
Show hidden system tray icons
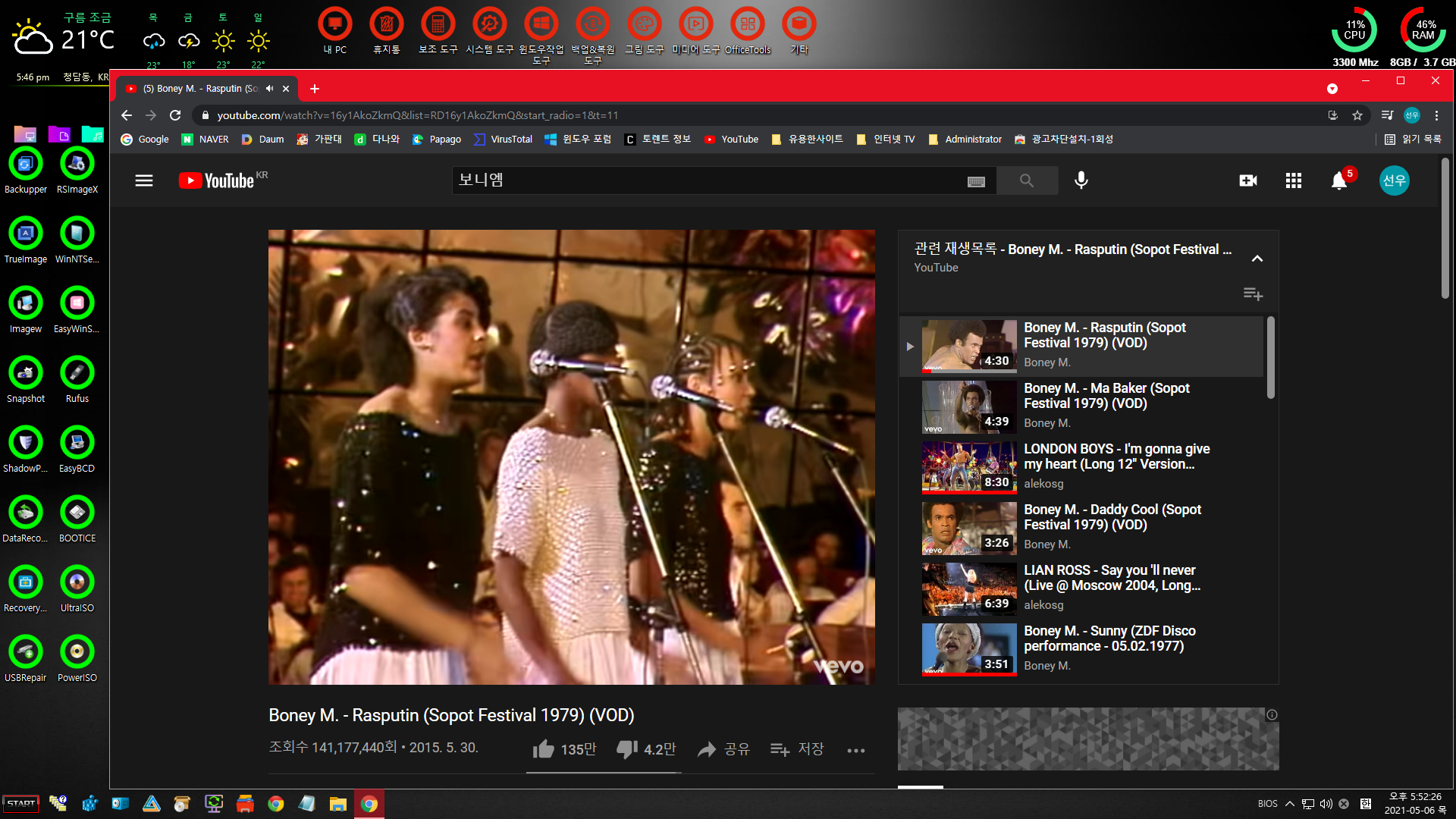tap(1289, 804)
